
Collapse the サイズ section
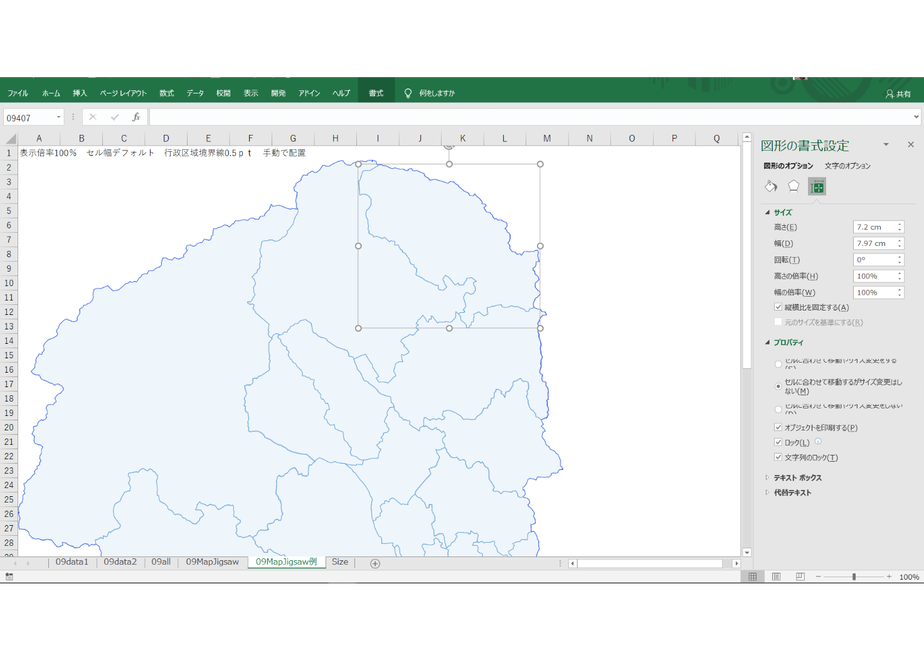tap(767, 213)
